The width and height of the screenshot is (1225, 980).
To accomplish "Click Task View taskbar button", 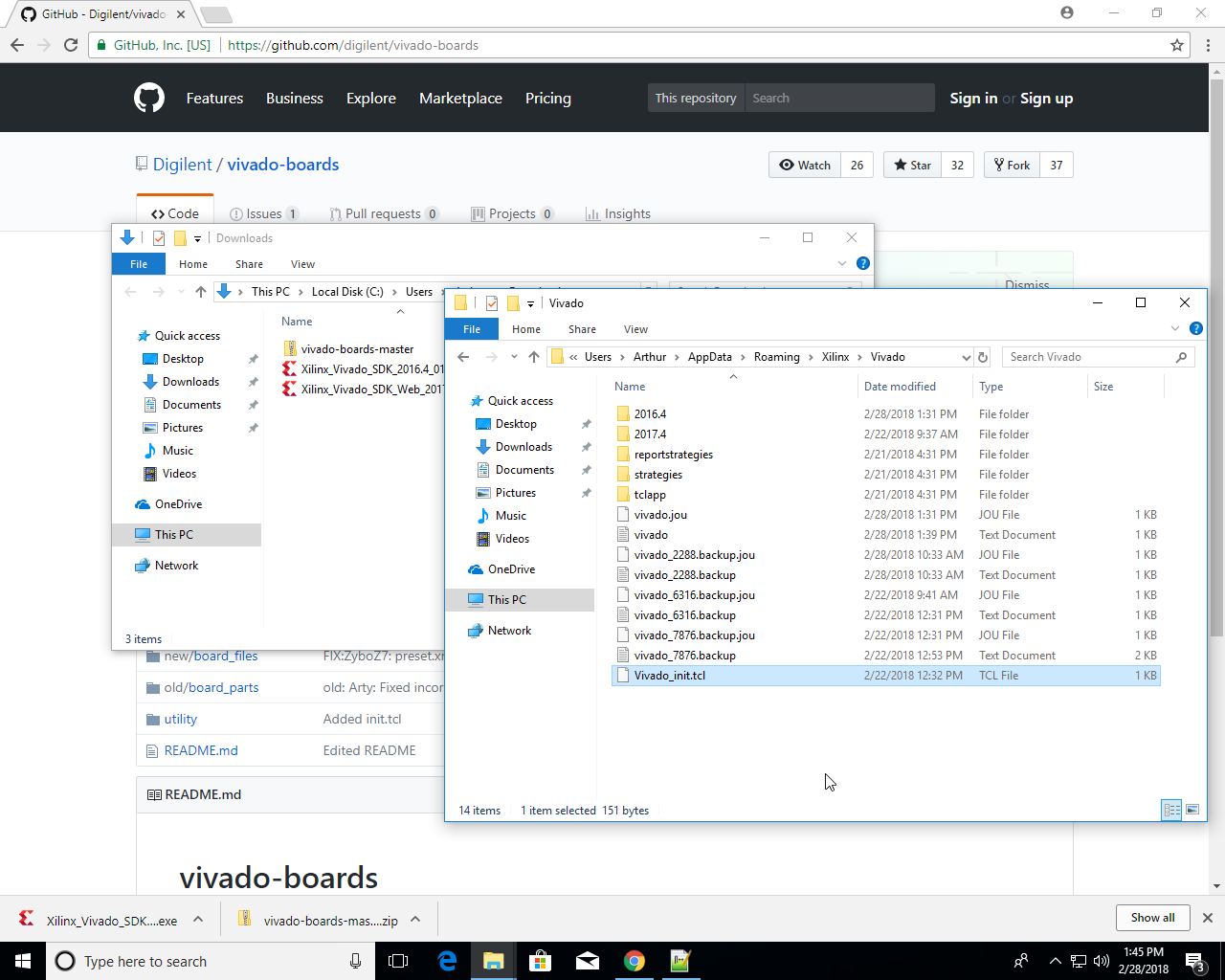I will 398,961.
